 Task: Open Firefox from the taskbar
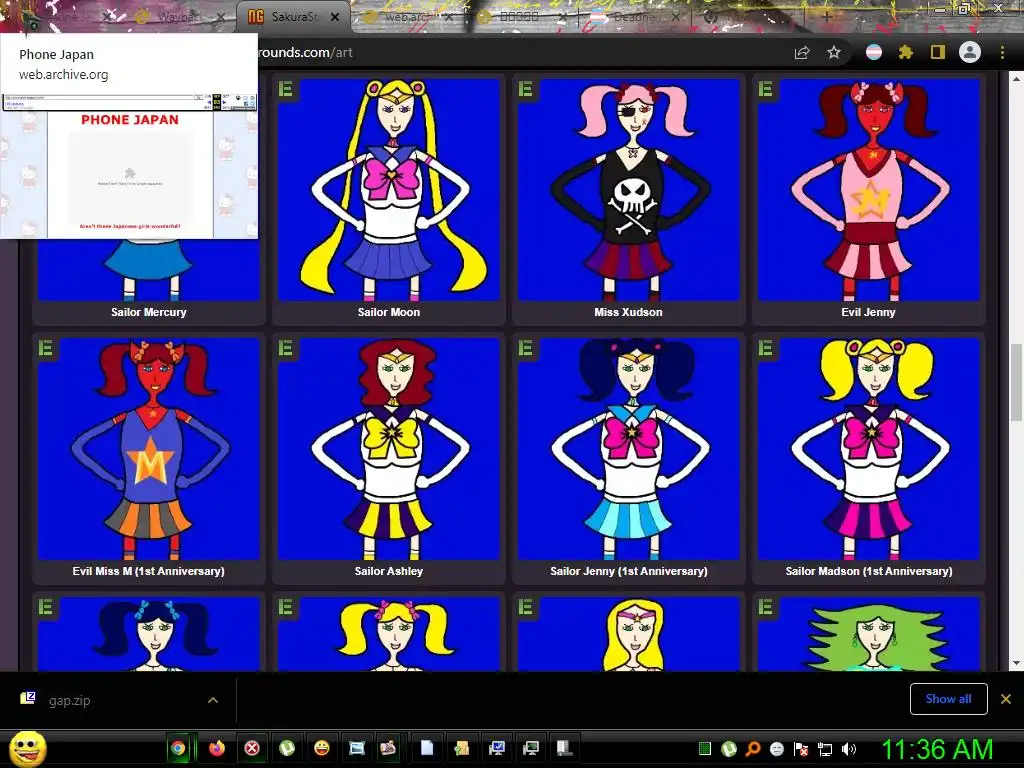(216, 748)
